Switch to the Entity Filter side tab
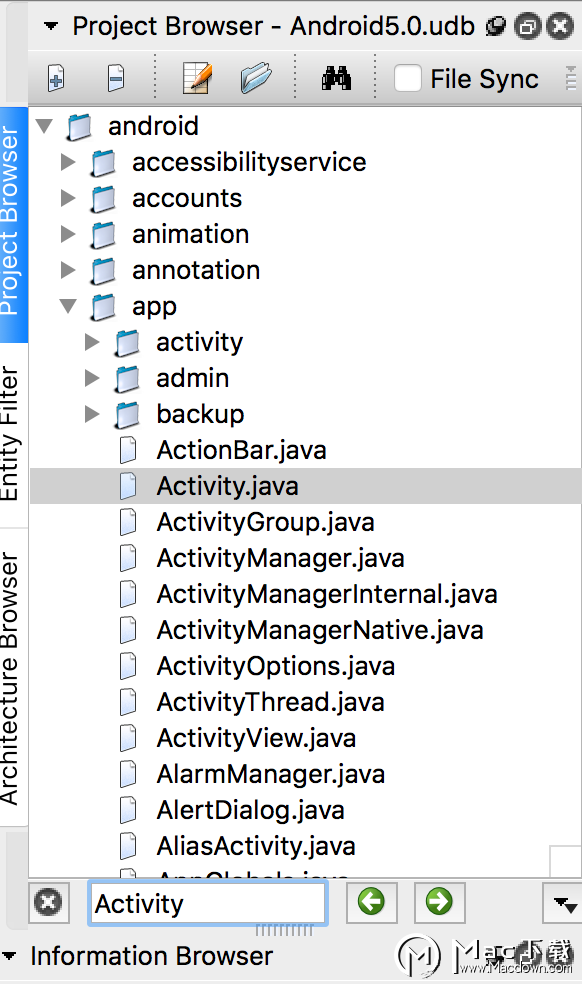 coord(13,434)
